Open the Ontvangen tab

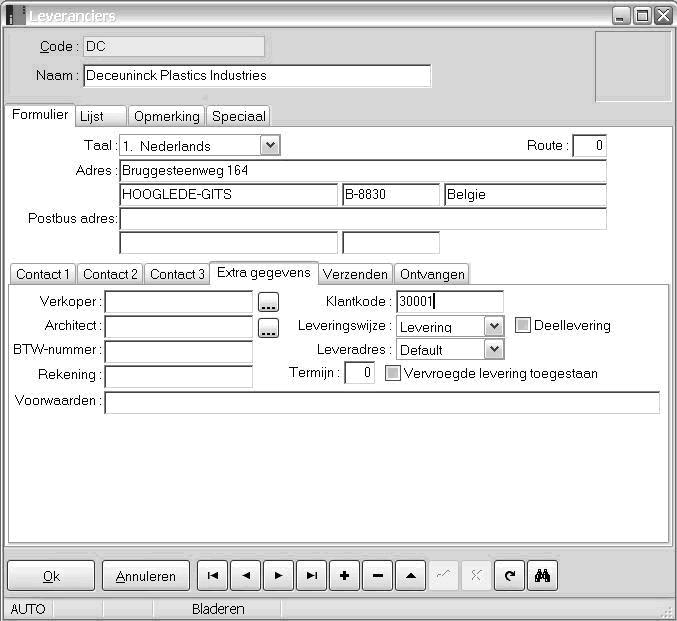pos(432,274)
